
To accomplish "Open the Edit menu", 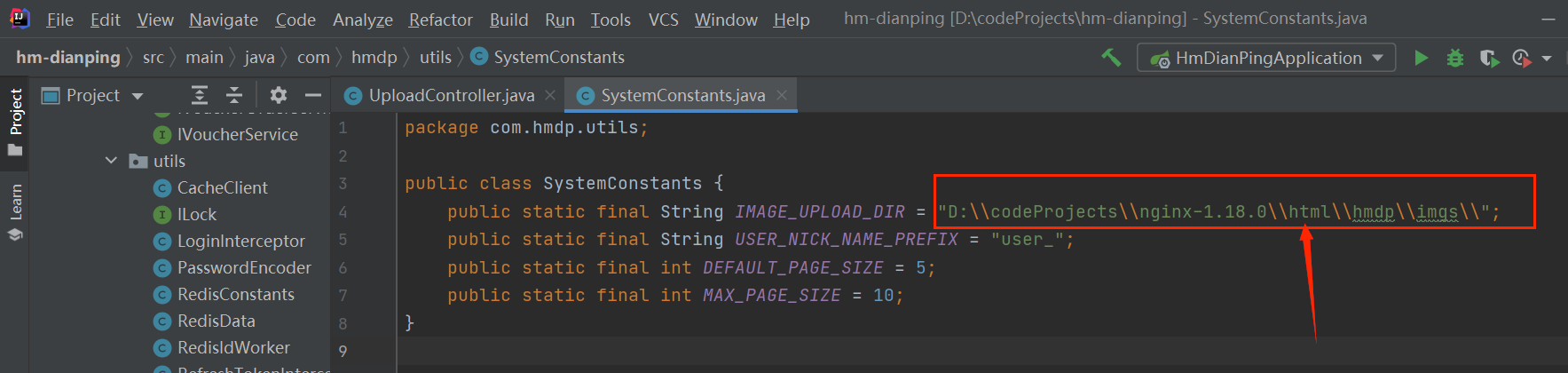I will pyautogui.click(x=105, y=20).
